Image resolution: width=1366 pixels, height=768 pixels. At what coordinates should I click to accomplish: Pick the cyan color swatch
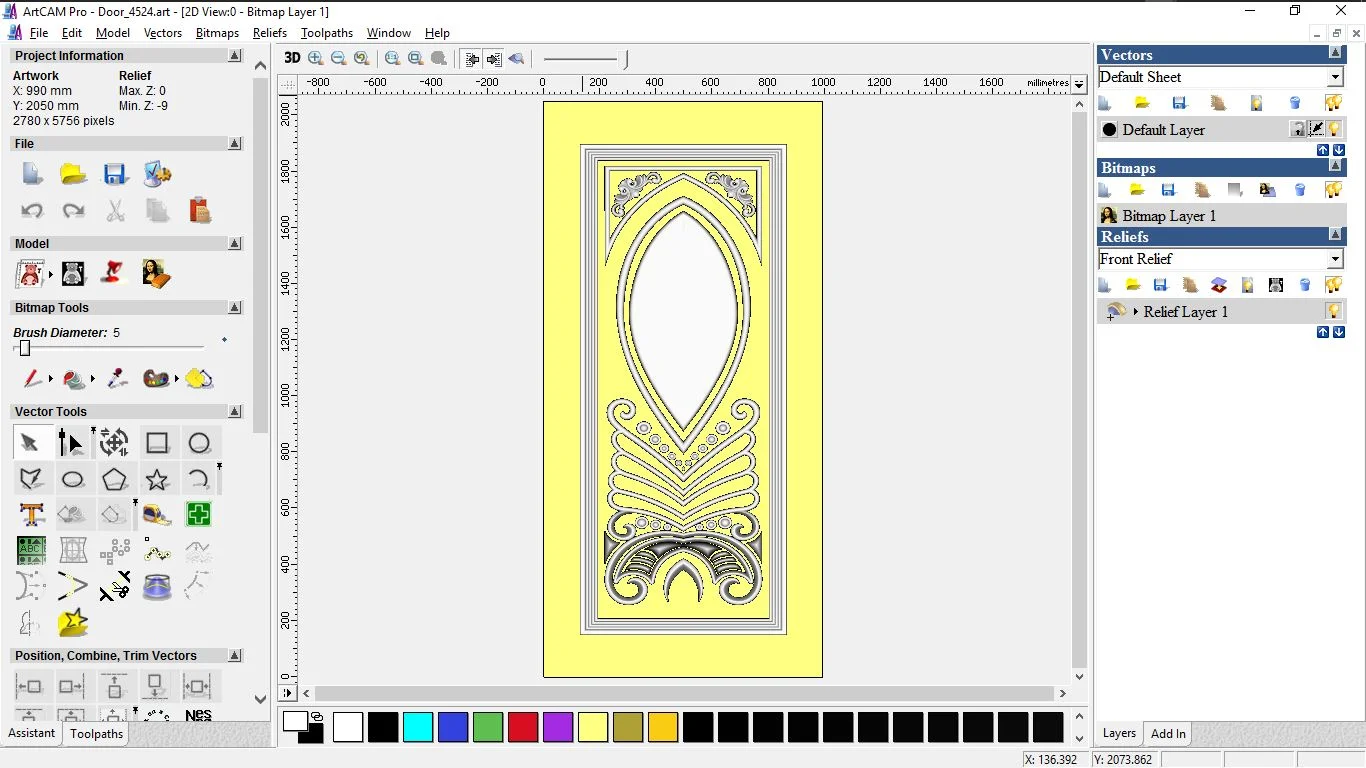coord(418,727)
